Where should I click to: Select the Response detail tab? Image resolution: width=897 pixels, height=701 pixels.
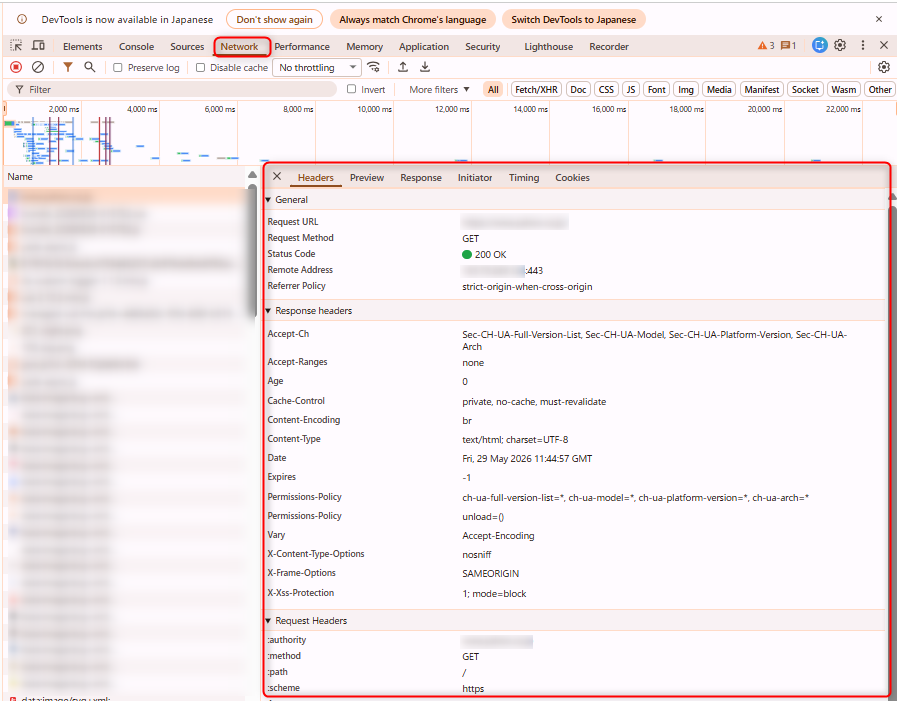click(x=421, y=177)
